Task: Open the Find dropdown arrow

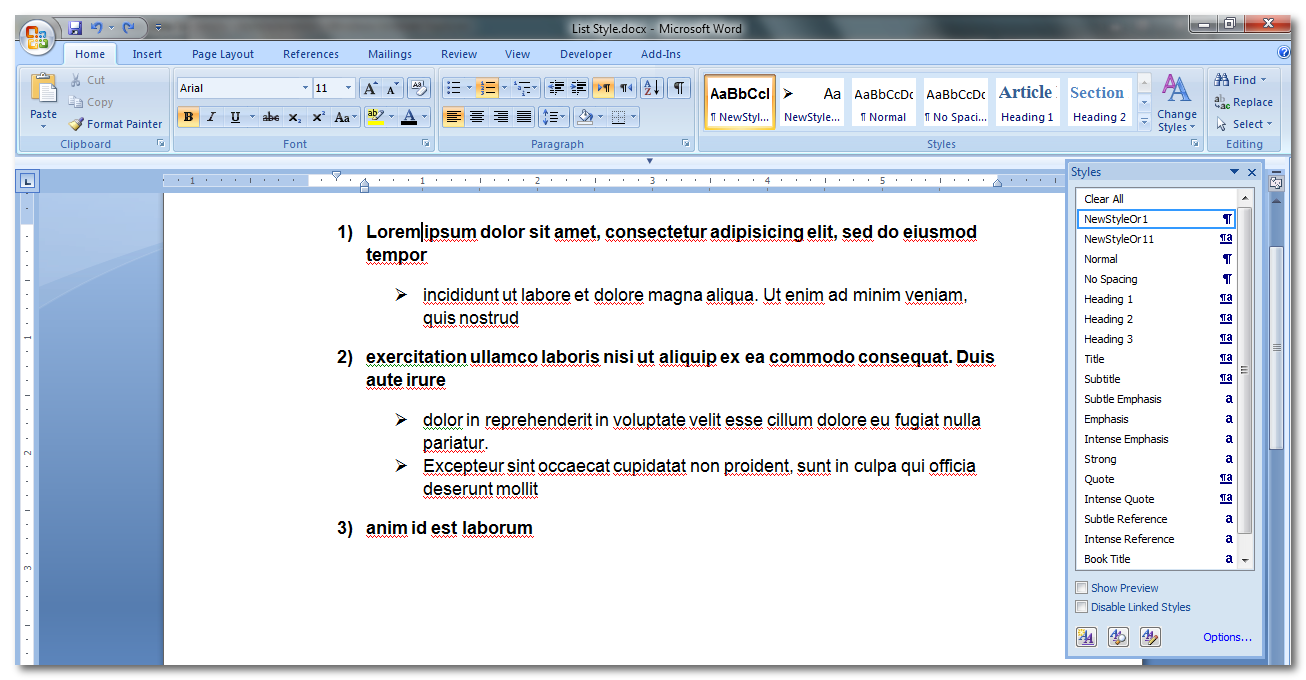Action: click(1263, 80)
